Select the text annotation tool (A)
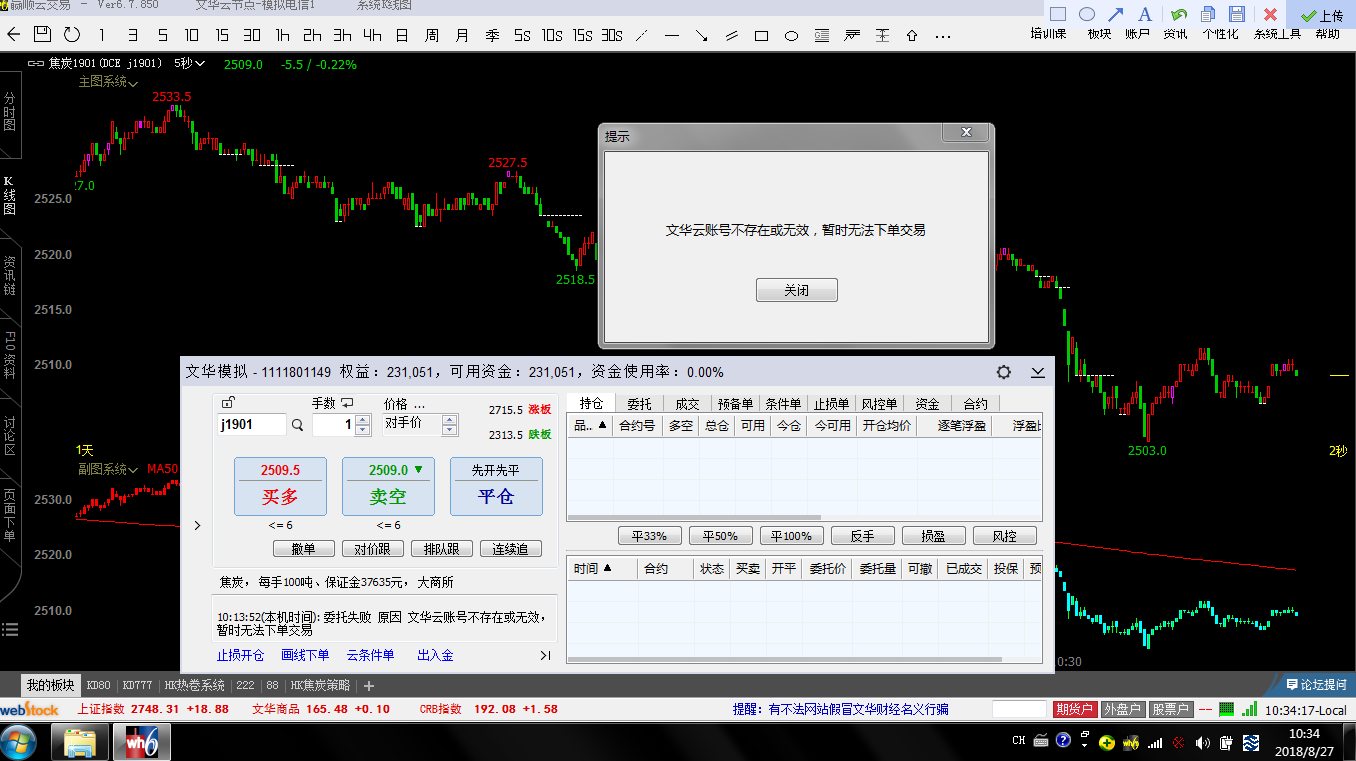This screenshot has width=1356, height=761. click(x=1145, y=14)
